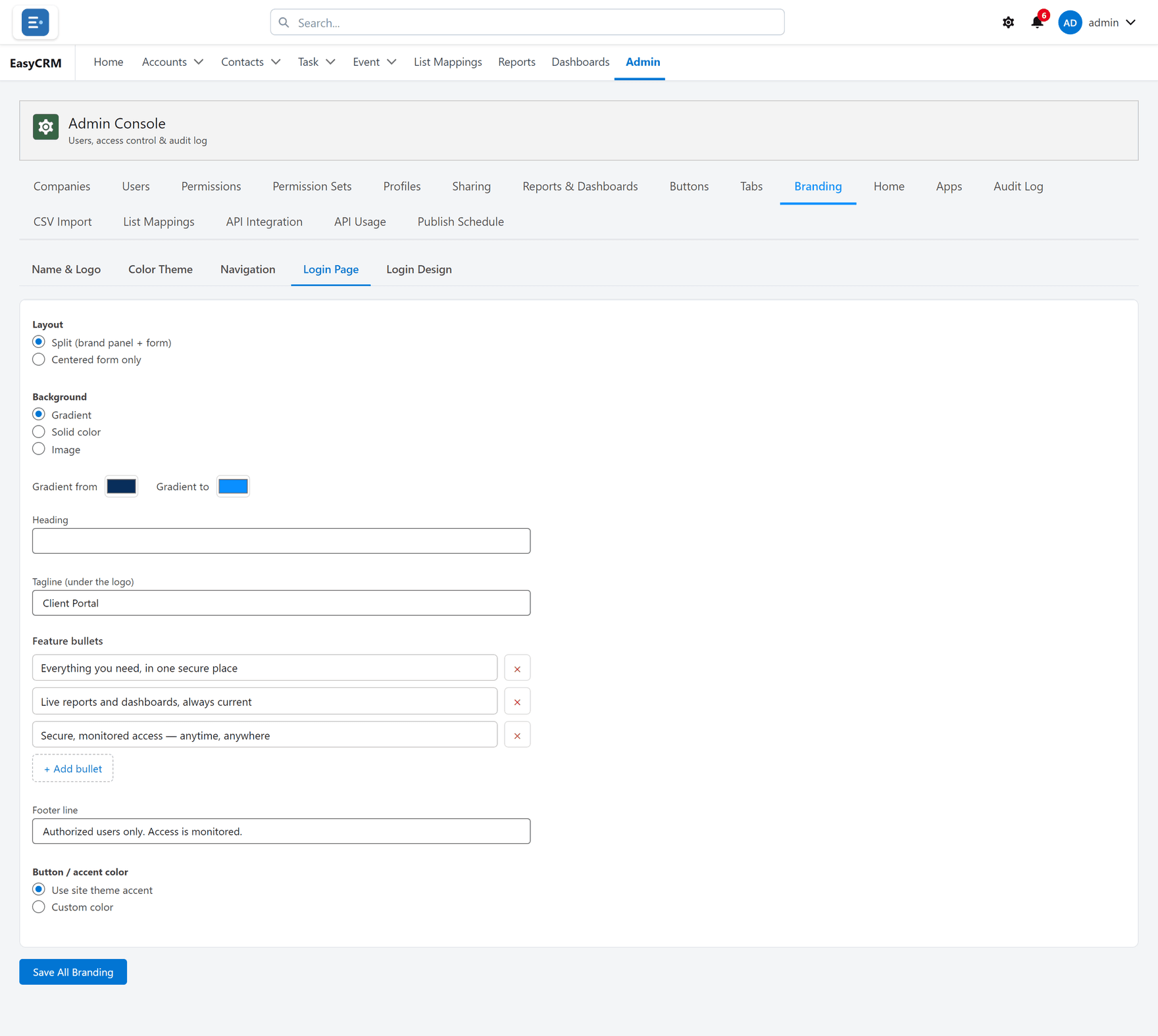Open the Login Design tab
1158x1036 pixels.
pos(419,269)
